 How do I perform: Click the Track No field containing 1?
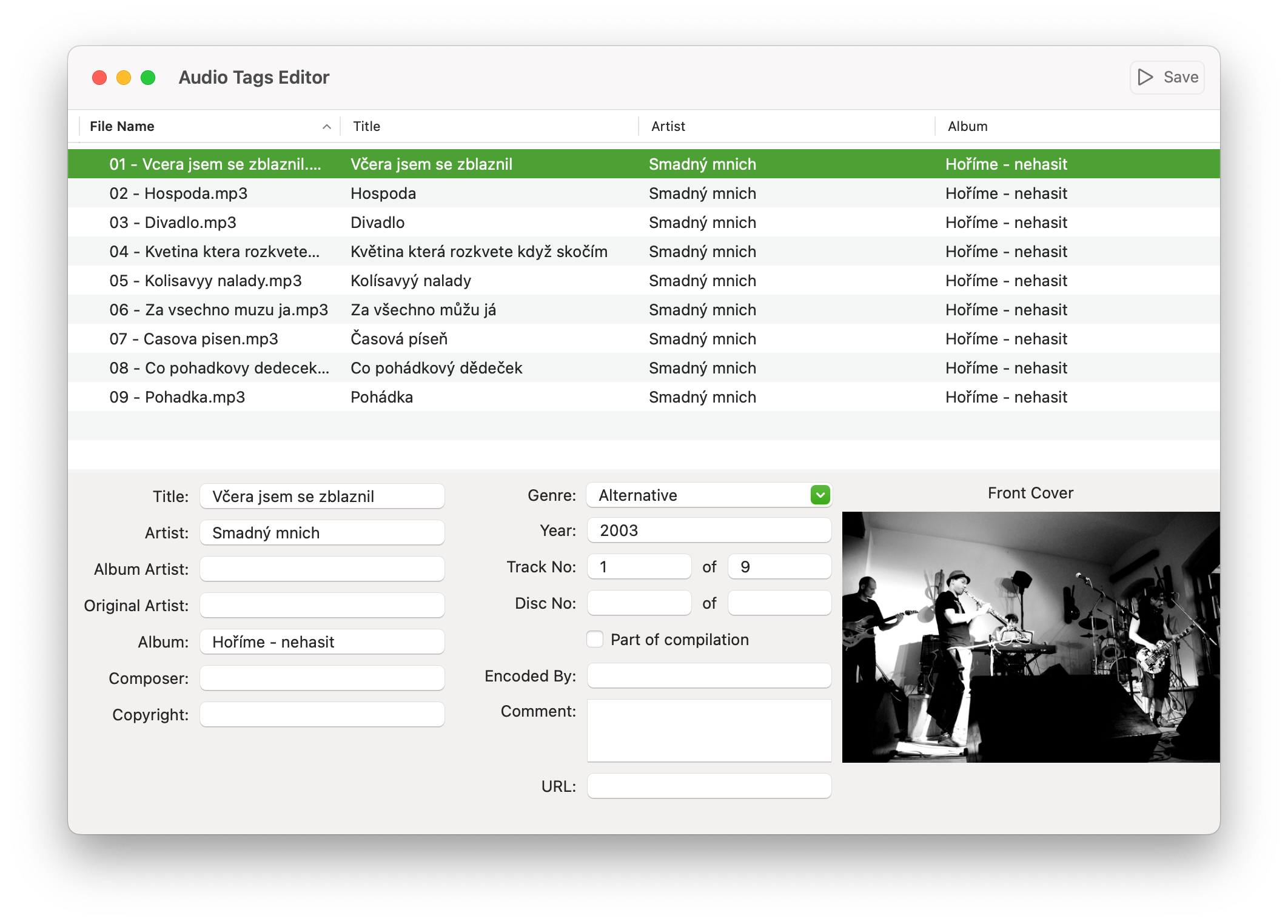[639, 567]
